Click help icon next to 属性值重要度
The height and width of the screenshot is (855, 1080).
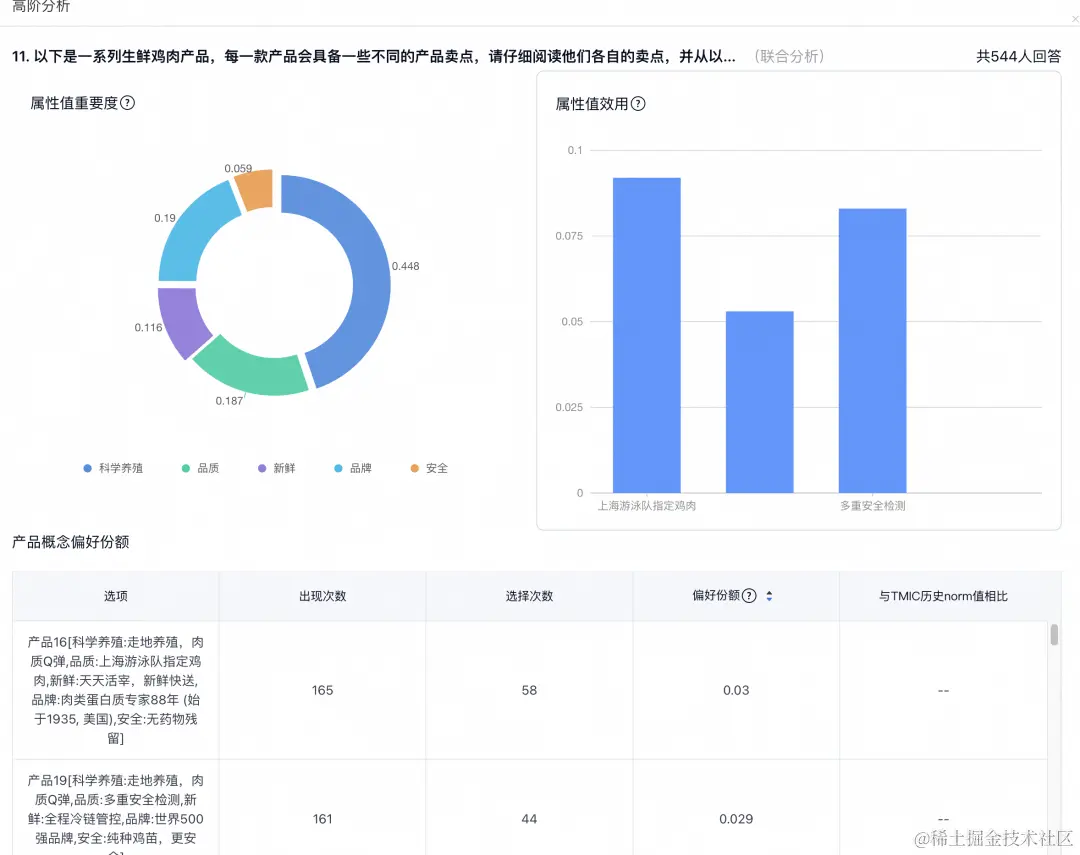coord(127,103)
